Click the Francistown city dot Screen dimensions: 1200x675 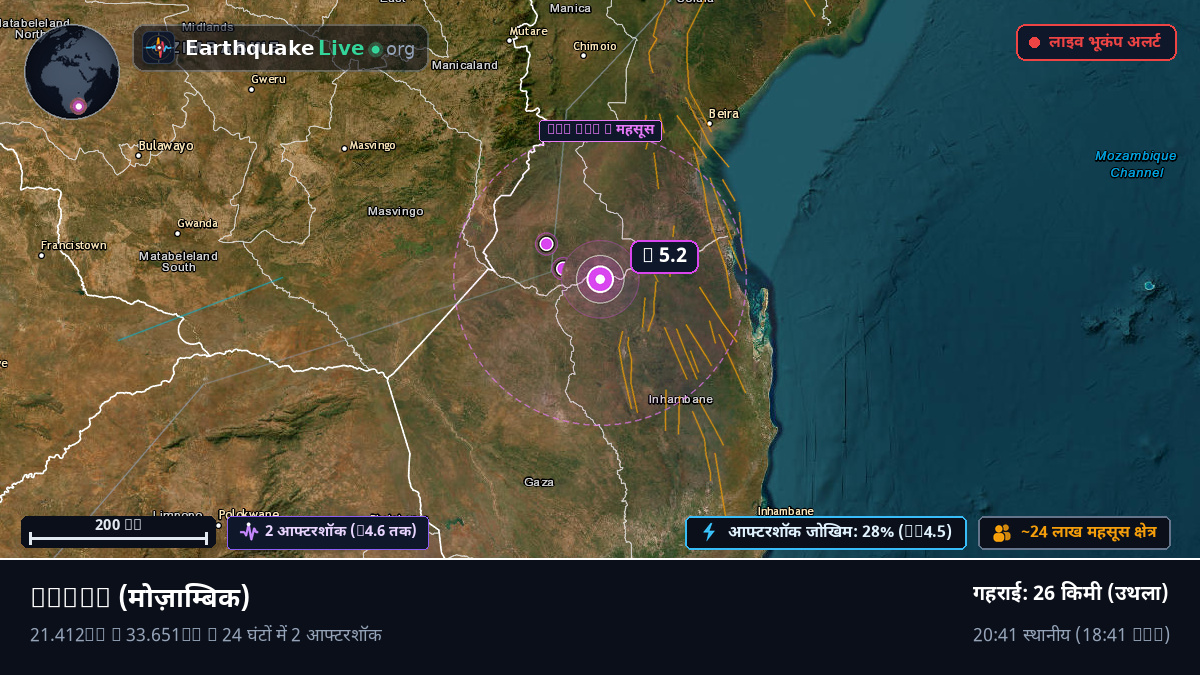41,255
